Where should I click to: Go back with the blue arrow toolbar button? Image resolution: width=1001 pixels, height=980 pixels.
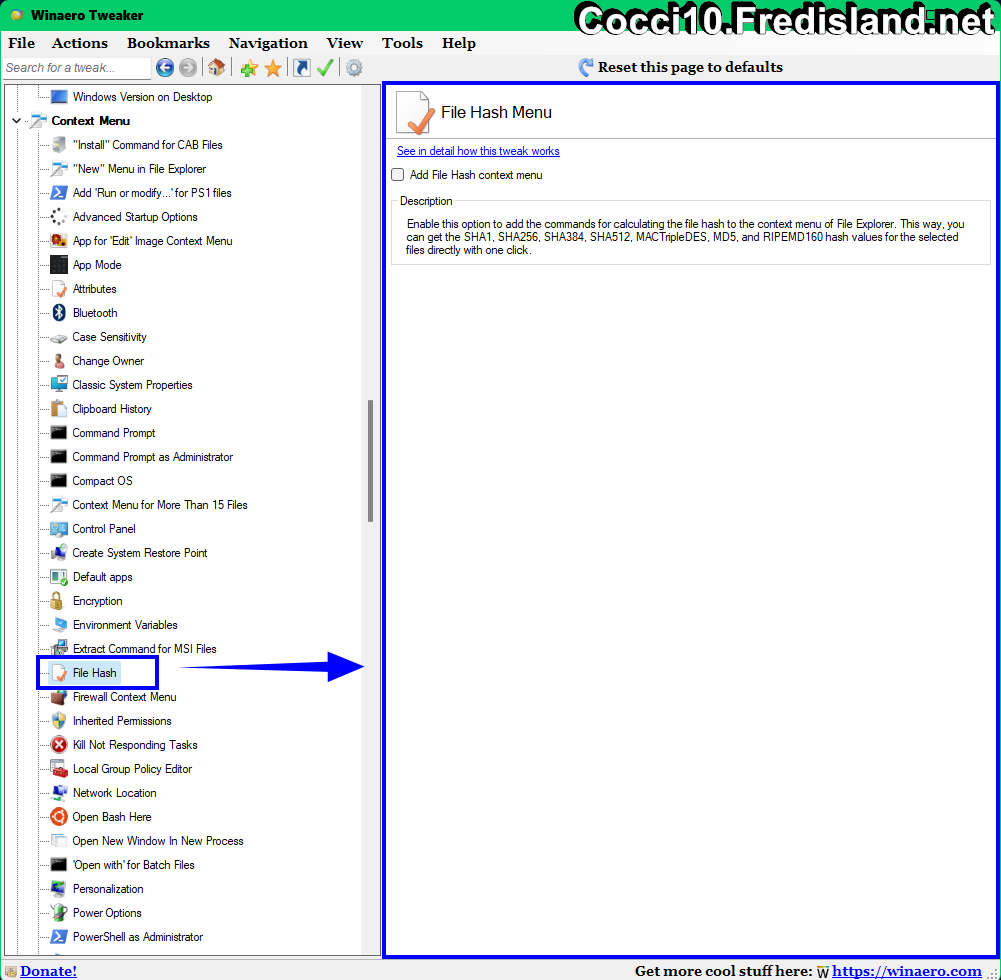[165, 68]
